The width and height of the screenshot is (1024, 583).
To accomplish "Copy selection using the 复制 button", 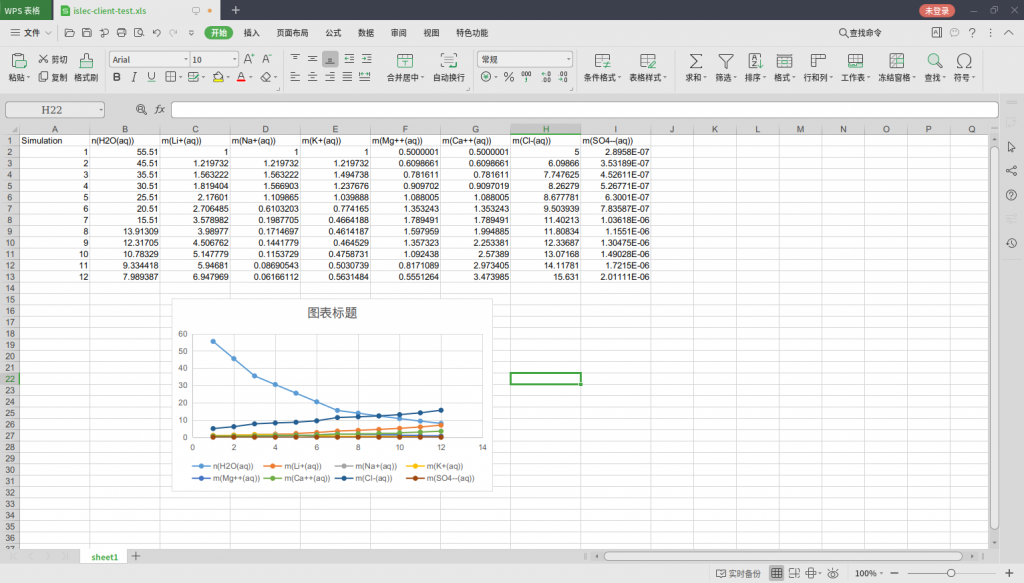I will click(x=53, y=77).
